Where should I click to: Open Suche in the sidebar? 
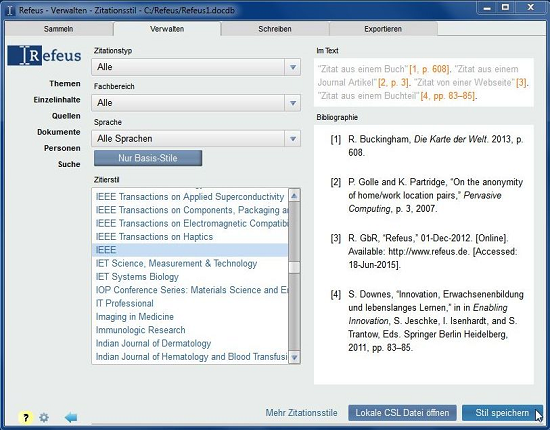point(69,164)
